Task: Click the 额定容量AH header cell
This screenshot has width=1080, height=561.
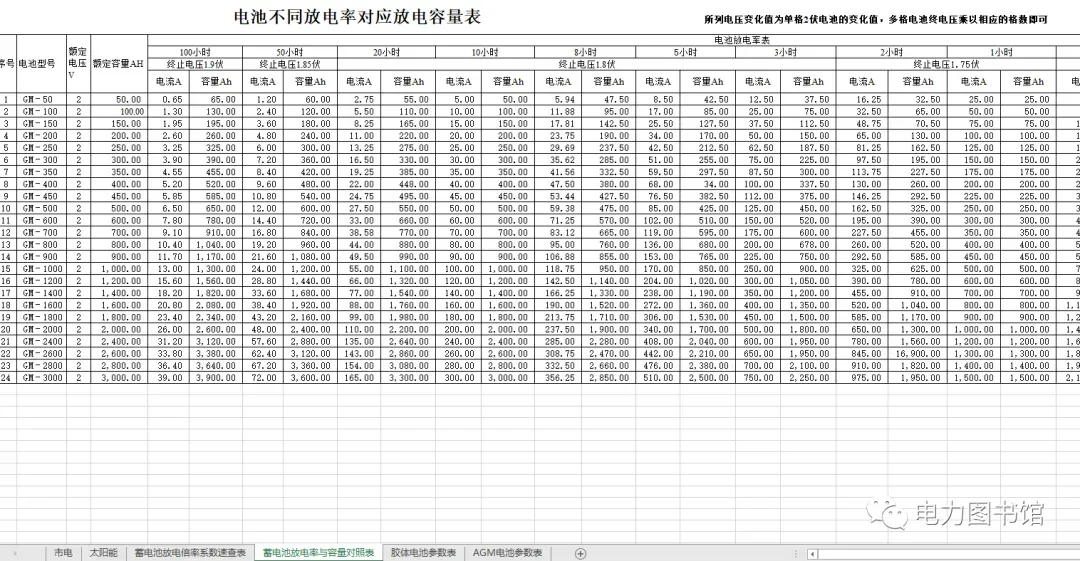Action: tap(118, 63)
